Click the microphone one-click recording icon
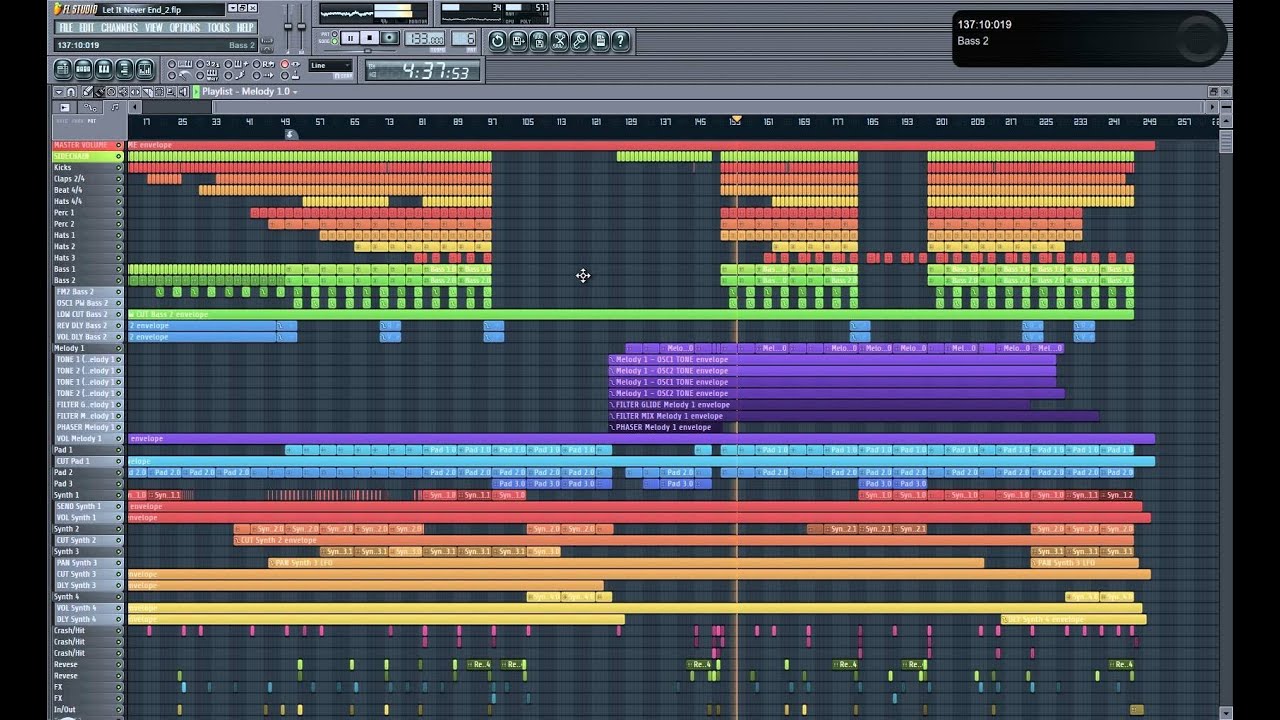This screenshot has height=720, width=1280. click(580, 41)
